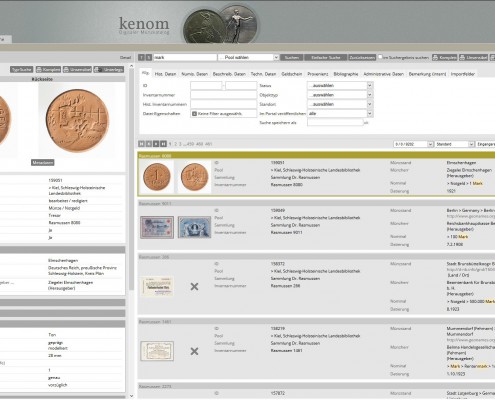Click the Suchen button

(292, 57)
